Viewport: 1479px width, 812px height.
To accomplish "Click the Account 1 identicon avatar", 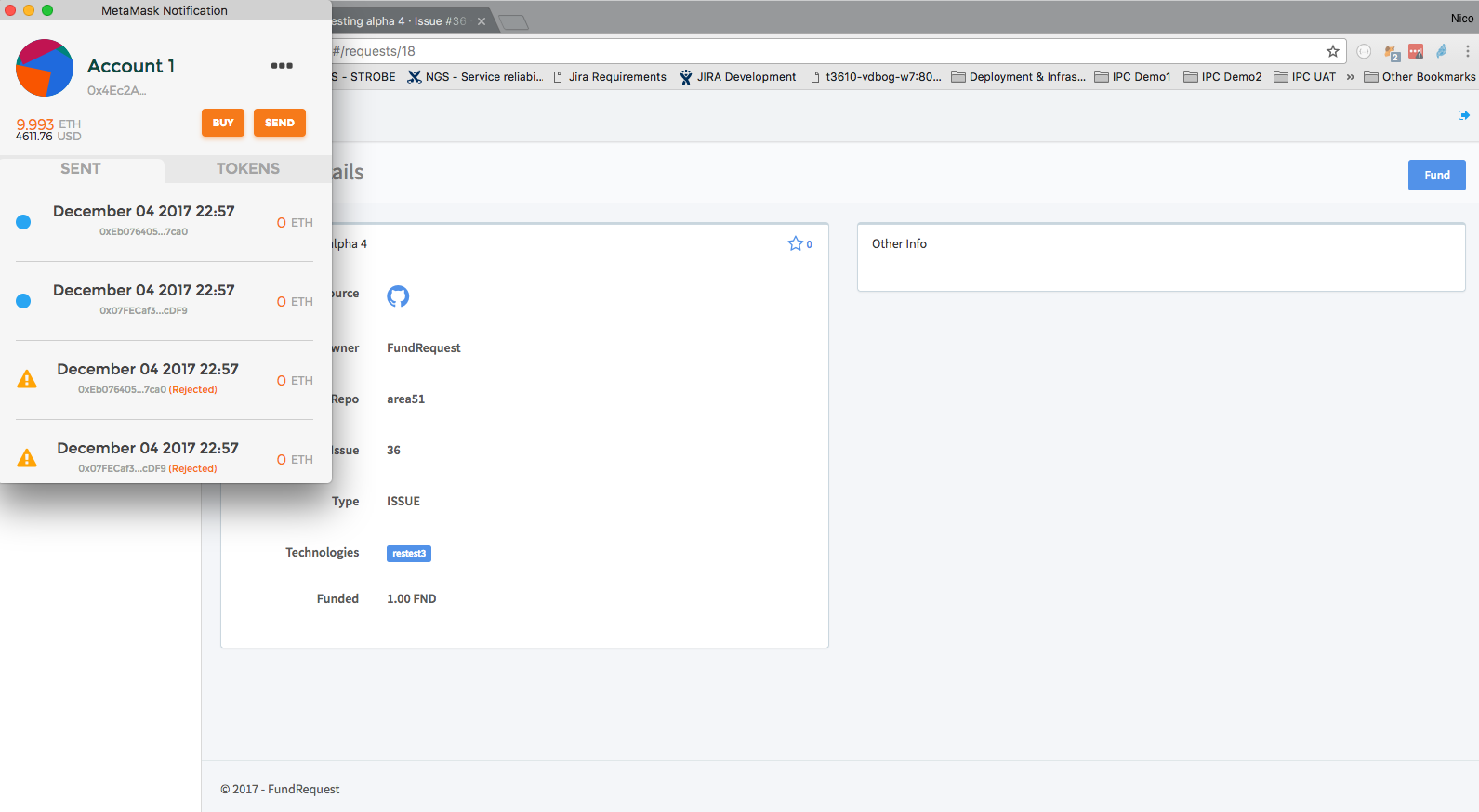I will tap(45, 68).
